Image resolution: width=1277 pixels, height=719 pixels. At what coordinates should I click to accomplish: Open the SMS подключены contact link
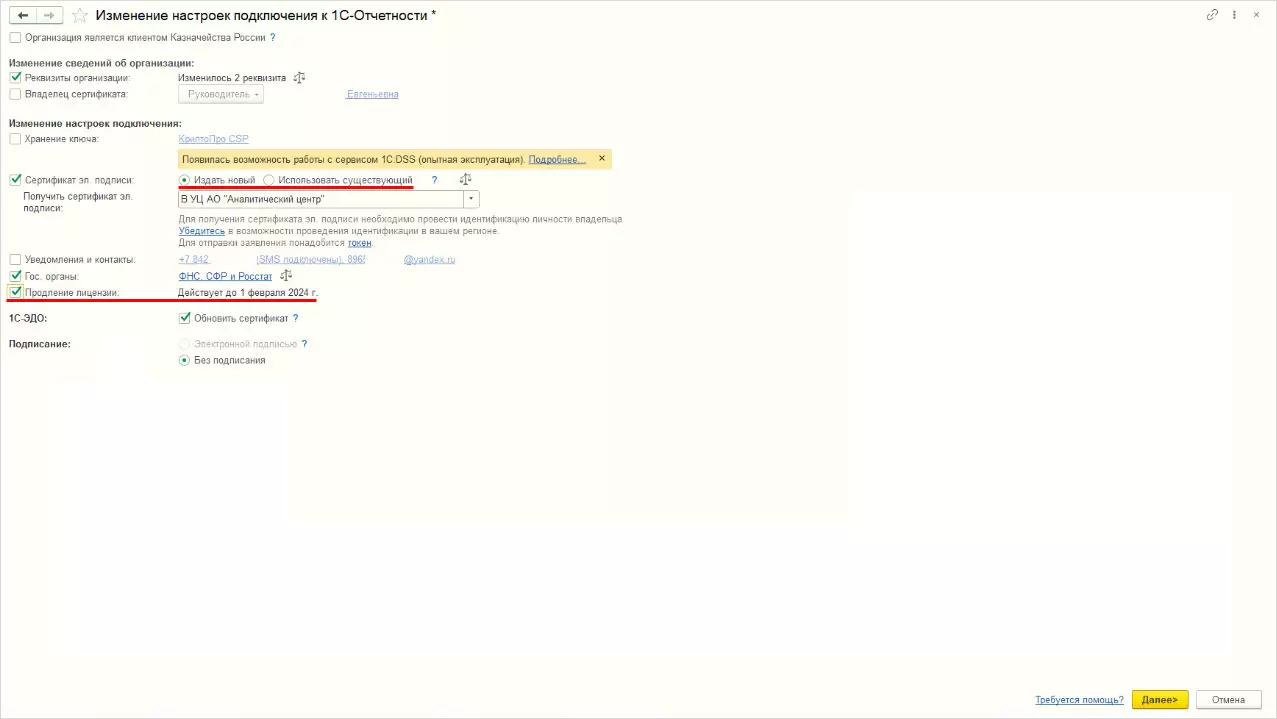(x=311, y=259)
